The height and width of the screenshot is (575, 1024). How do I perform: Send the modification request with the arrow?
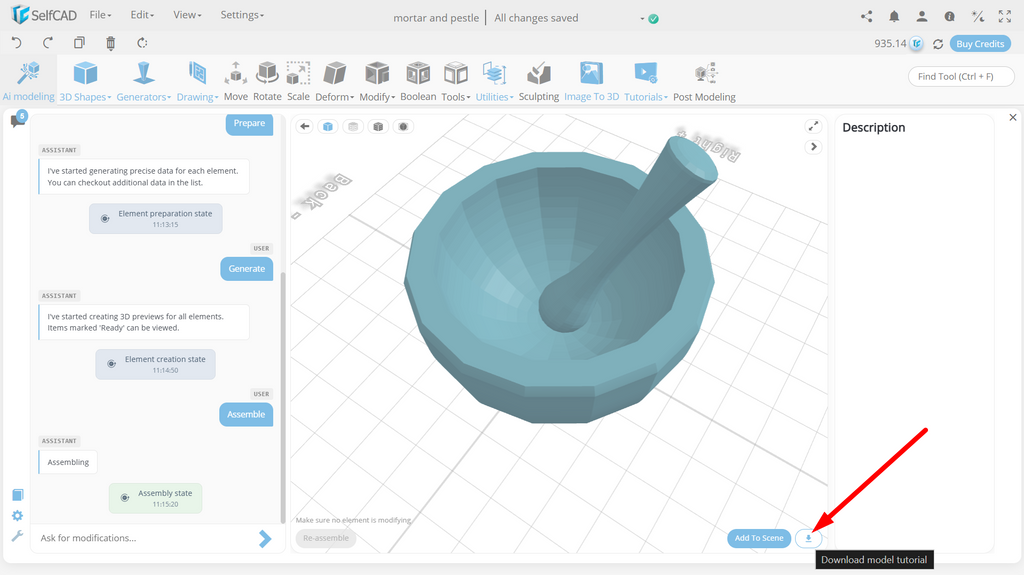click(x=264, y=538)
